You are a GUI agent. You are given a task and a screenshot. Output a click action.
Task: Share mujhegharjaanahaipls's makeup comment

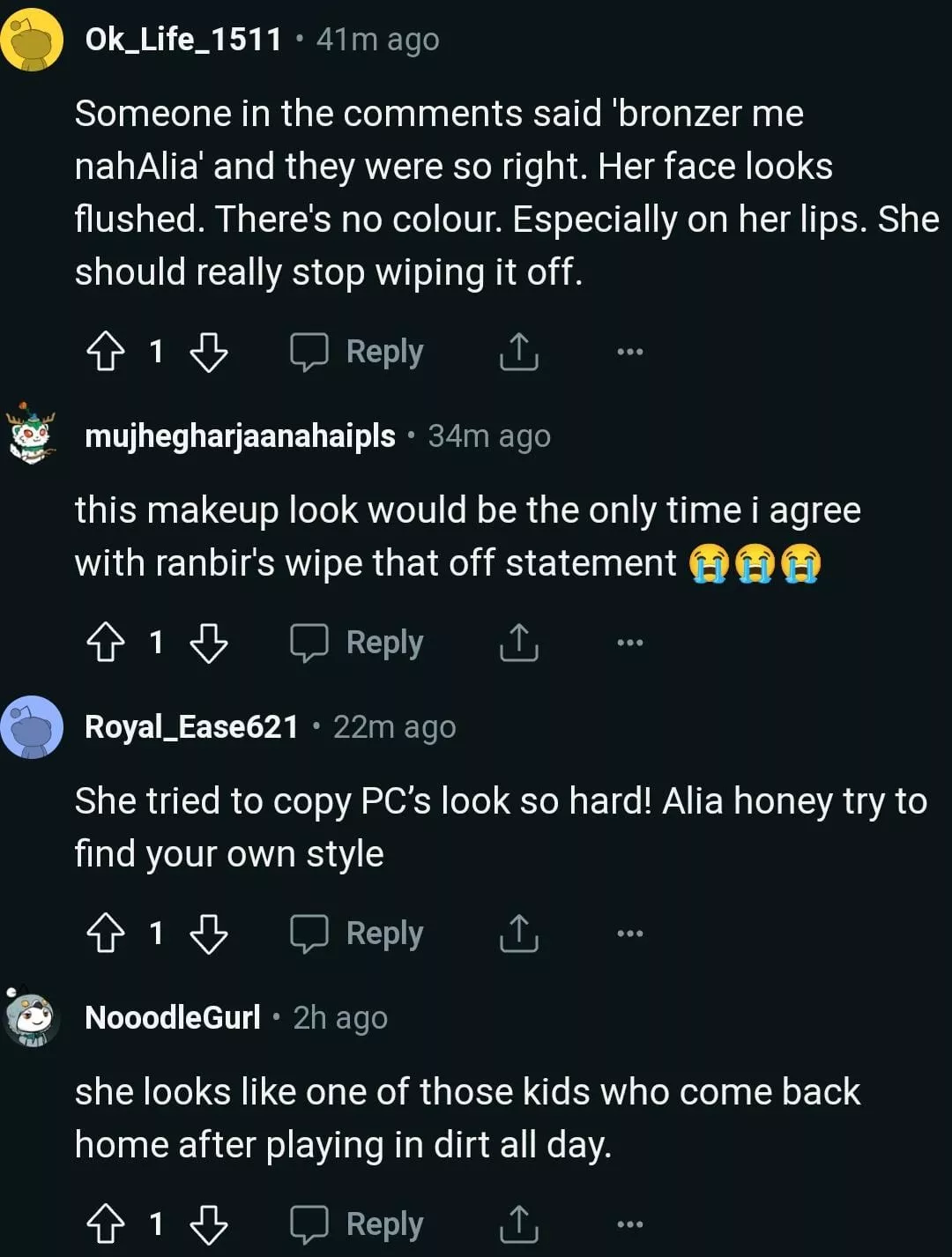click(x=518, y=643)
